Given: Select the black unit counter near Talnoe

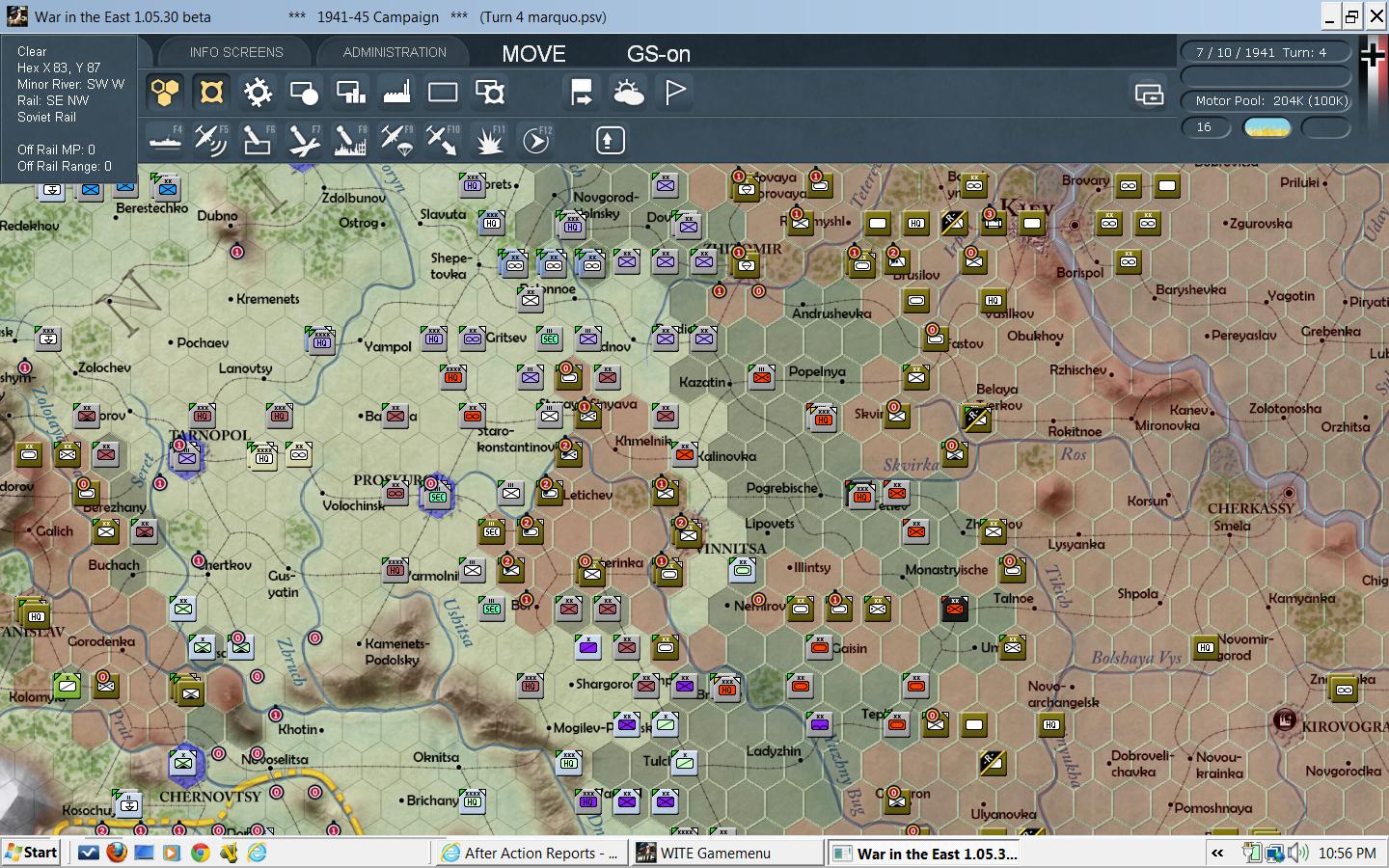Looking at the screenshot, I should pyautogui.click(x=955, y=609).
